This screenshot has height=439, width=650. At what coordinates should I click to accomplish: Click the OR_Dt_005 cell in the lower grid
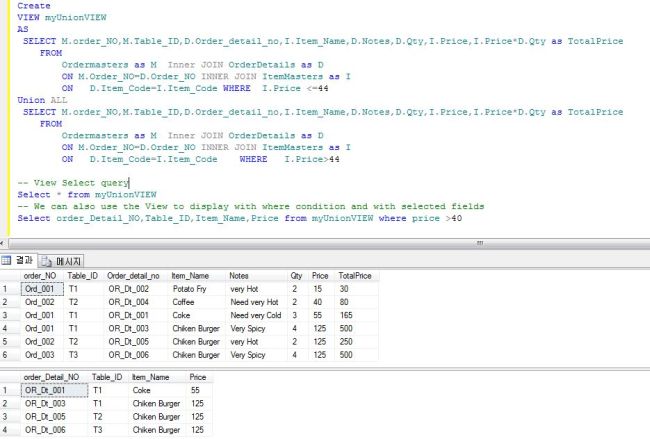click(x=54, y=417)
